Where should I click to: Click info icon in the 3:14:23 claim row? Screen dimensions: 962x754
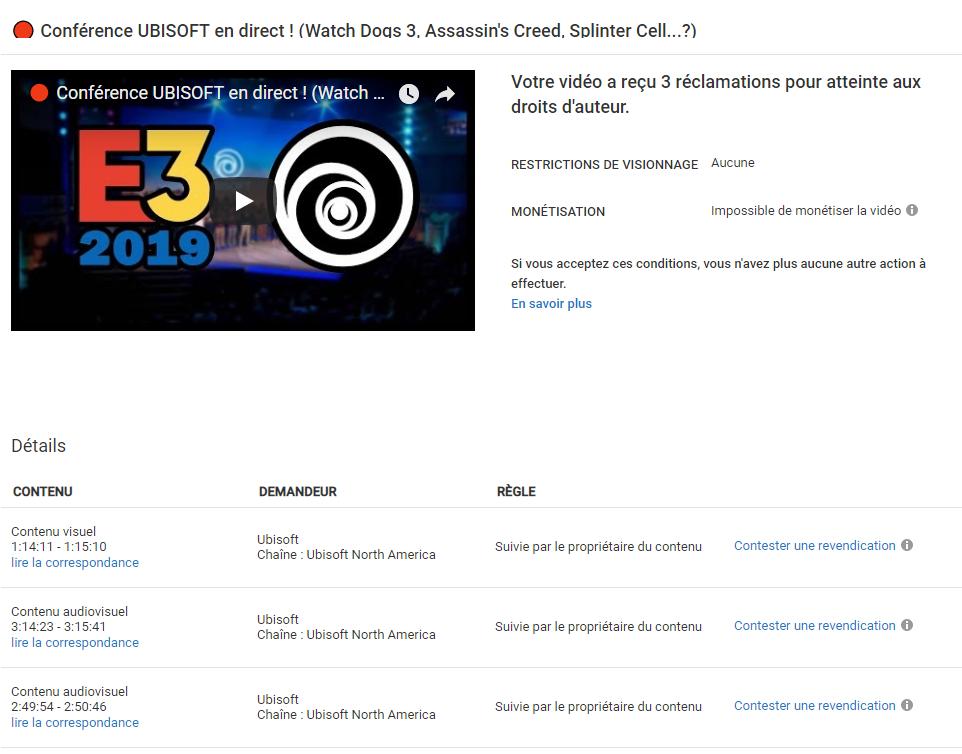tap(907, 625)
